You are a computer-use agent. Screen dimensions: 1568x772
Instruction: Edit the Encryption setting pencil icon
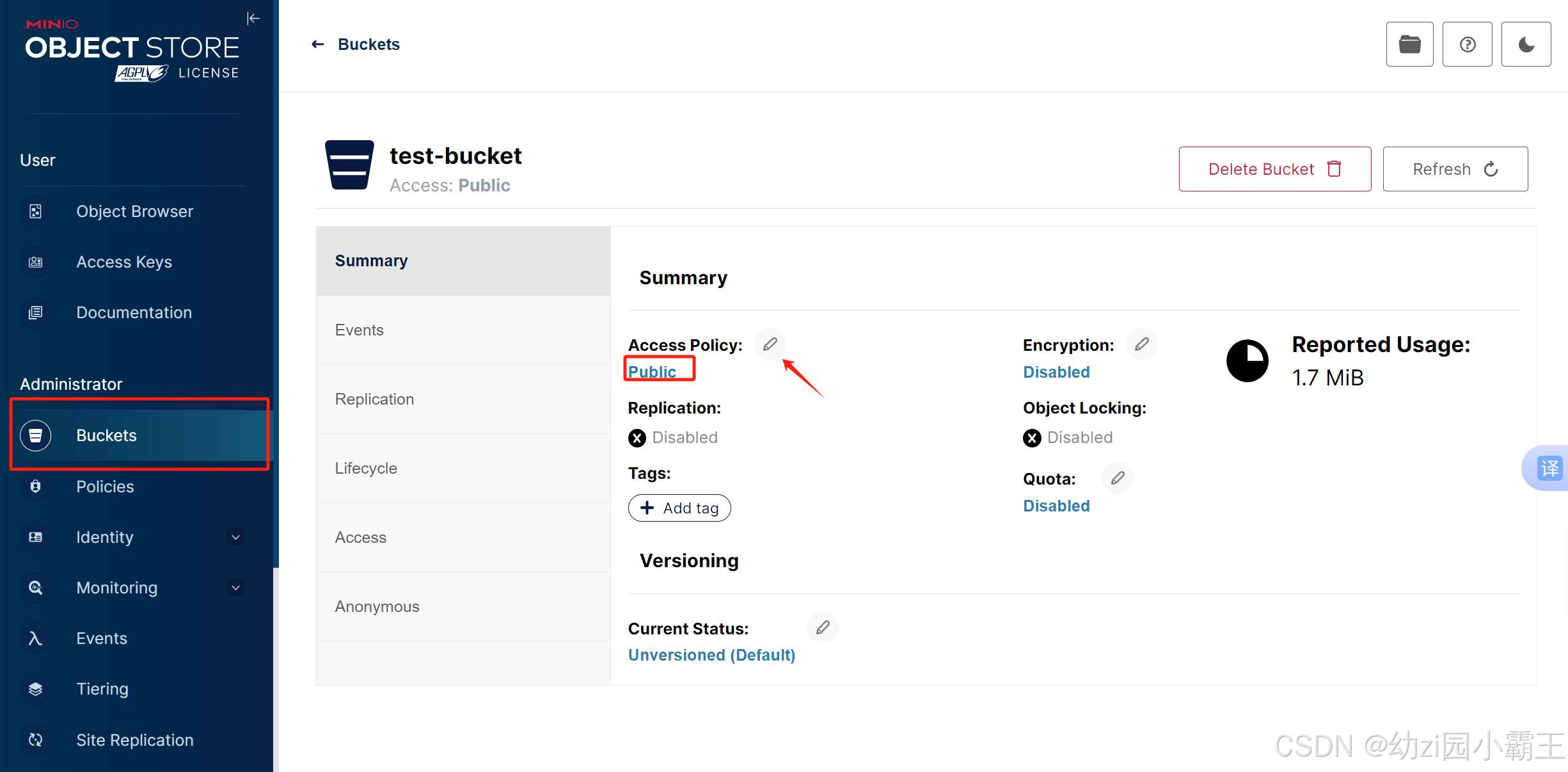point(1142,344)
